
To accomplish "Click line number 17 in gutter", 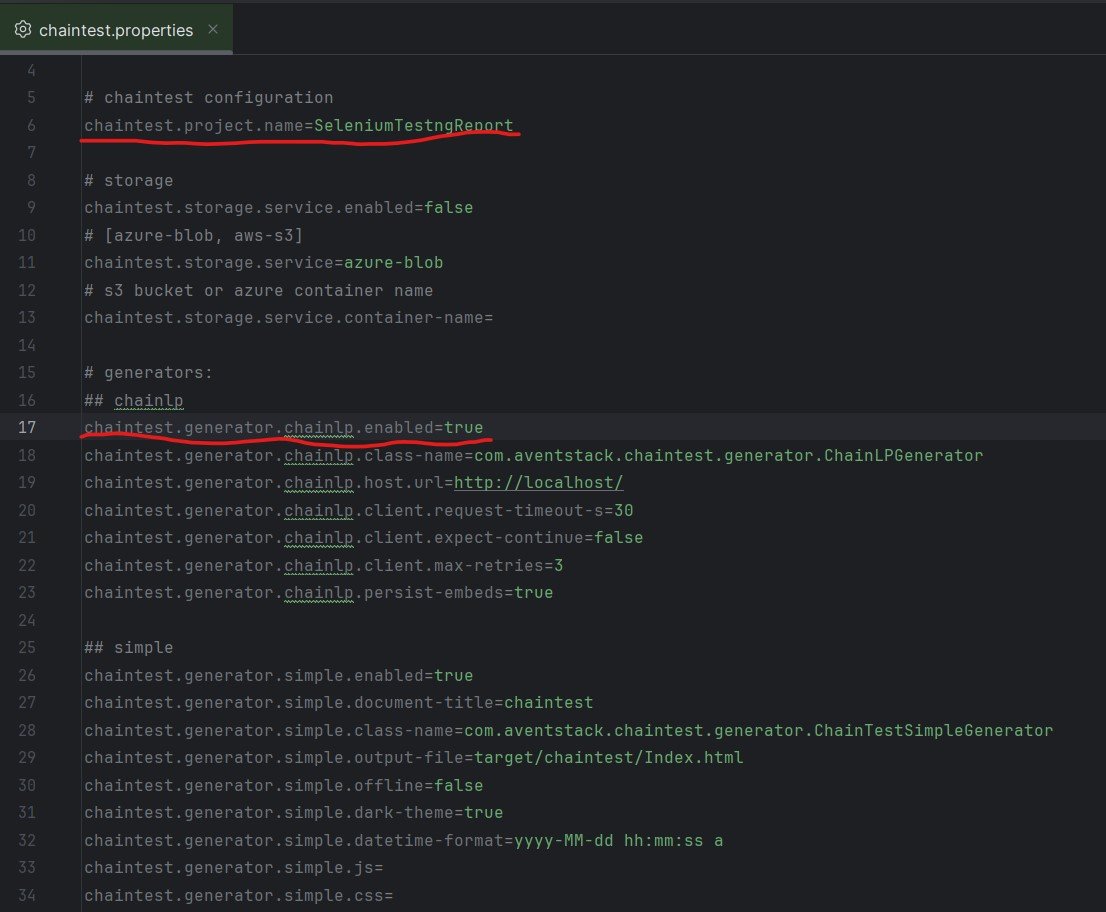I will (27, 427).
